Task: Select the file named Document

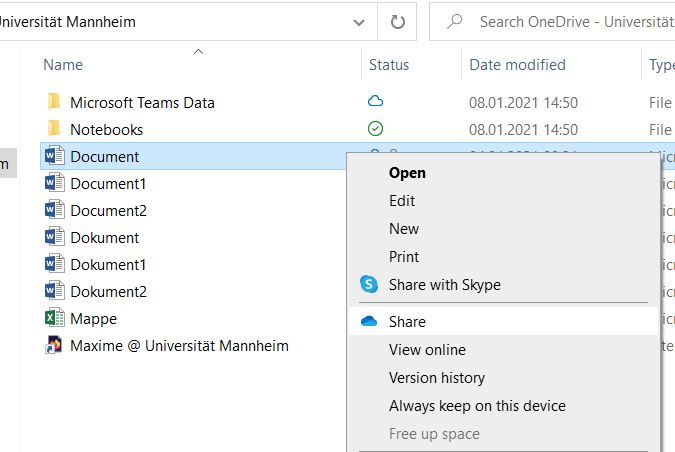Action: (x=104, y=157)
